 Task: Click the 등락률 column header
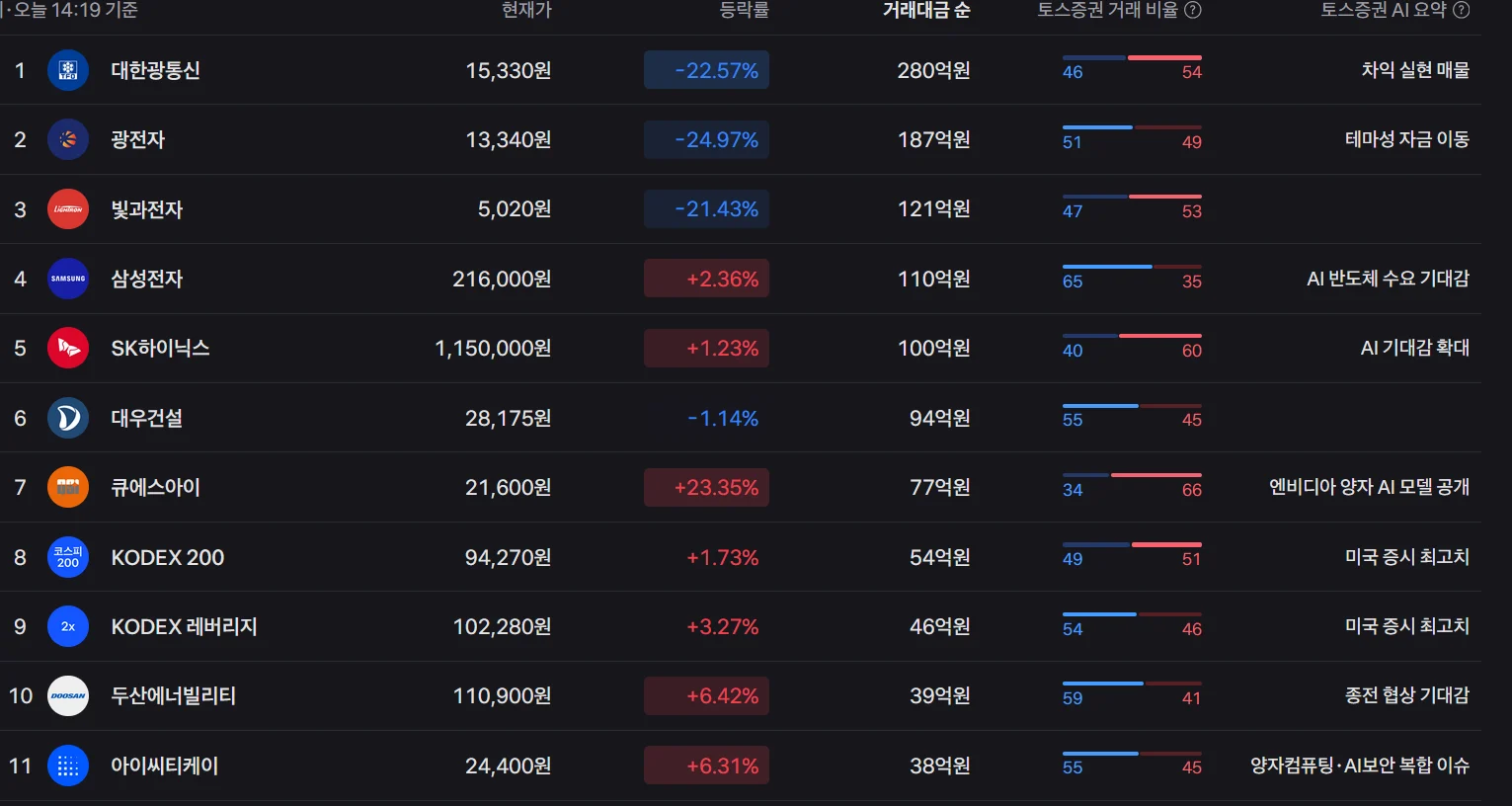click(744, 10)
